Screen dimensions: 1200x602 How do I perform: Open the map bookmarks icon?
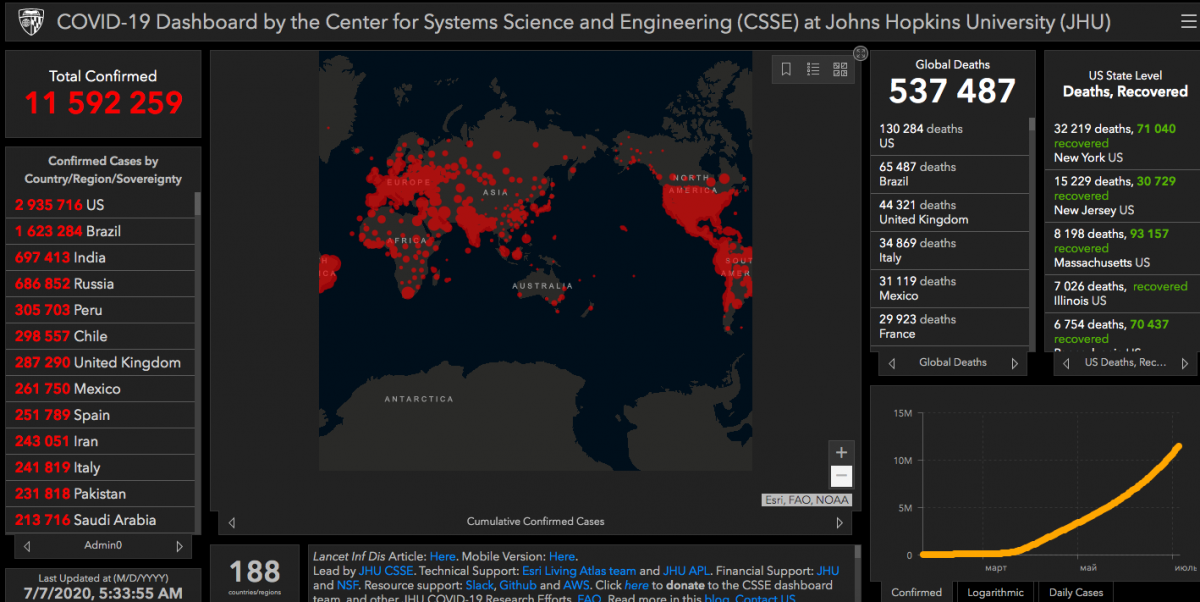tap(786, 69)
